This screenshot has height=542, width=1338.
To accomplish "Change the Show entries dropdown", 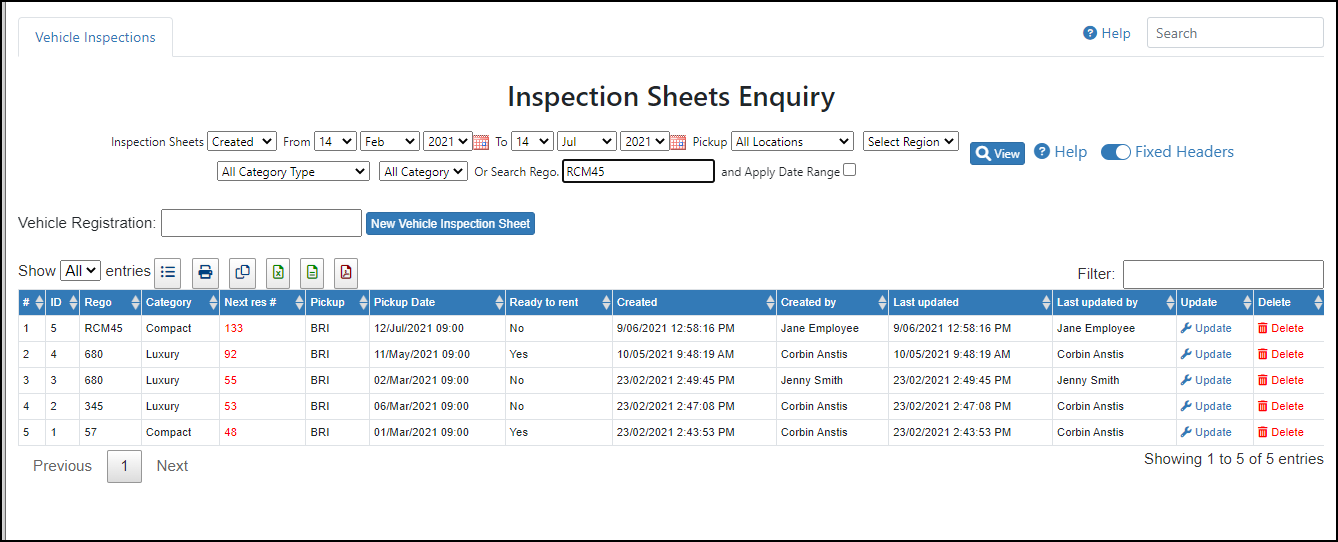I will pos(81,270).
